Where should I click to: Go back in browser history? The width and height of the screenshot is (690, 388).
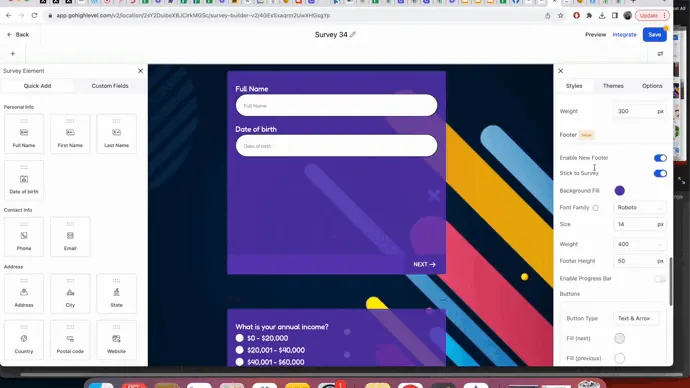tap(9, 15)
